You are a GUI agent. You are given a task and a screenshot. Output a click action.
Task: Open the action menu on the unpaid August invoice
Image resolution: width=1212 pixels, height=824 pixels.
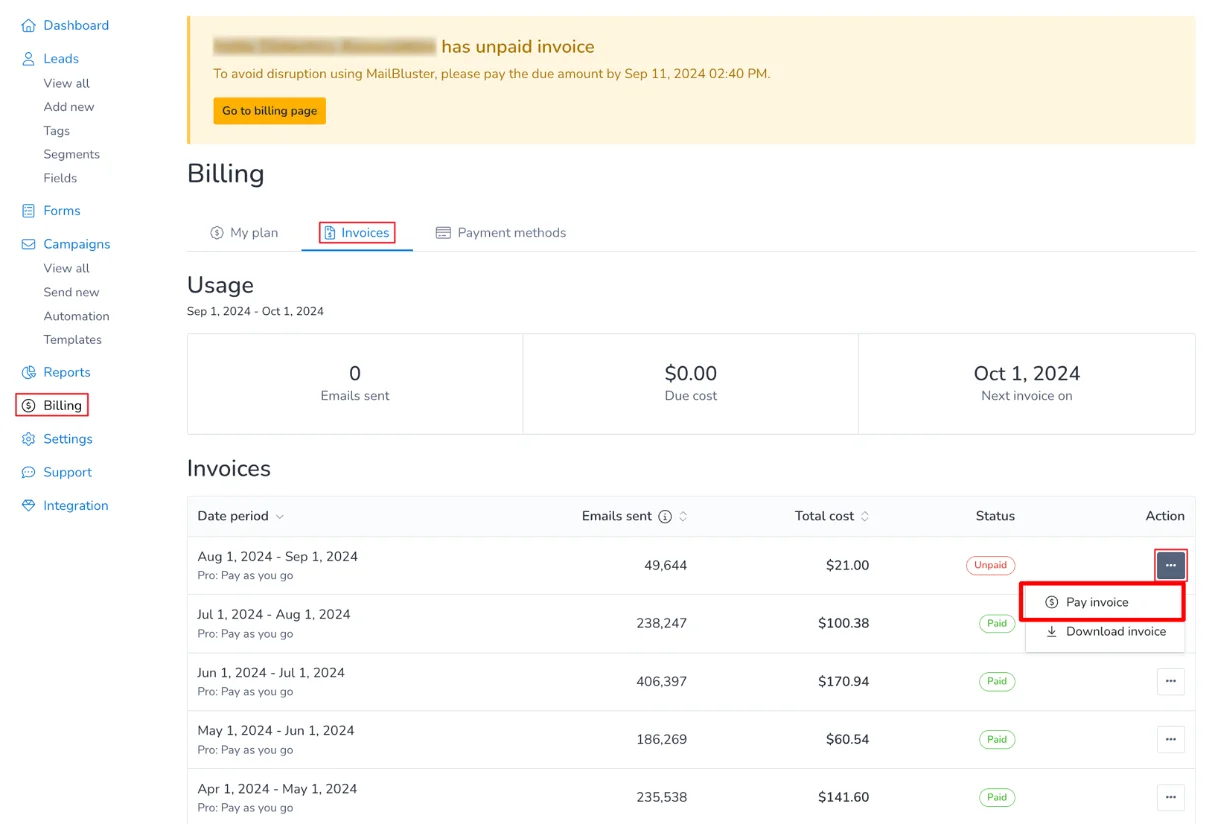1170,565
